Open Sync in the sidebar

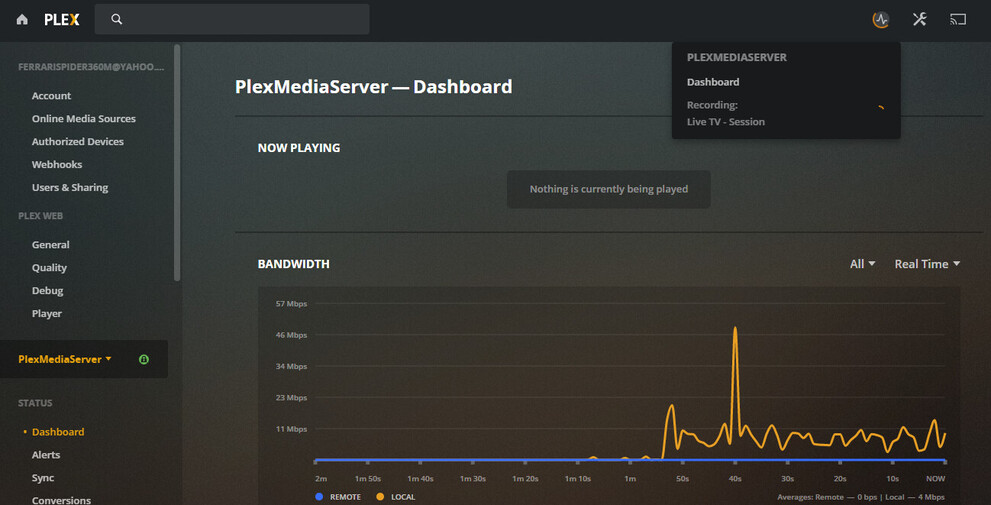pyautogui.click(x=43, y=478)
